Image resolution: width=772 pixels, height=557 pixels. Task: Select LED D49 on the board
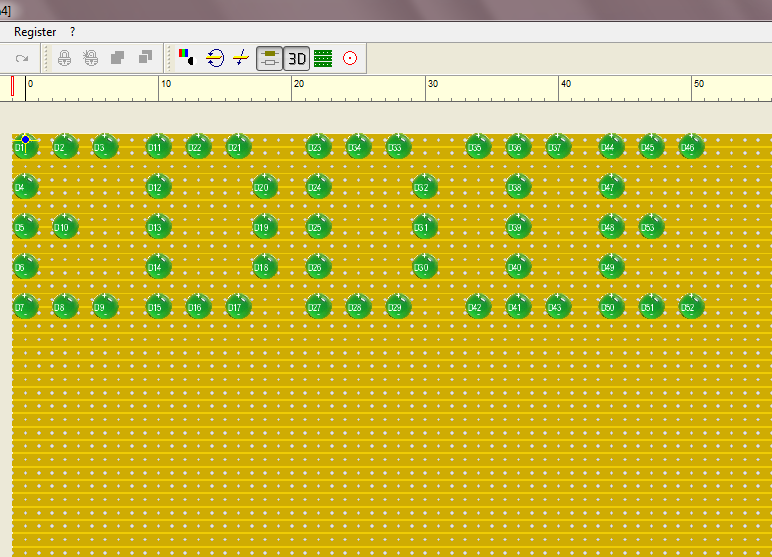click(x=611, y=266)
